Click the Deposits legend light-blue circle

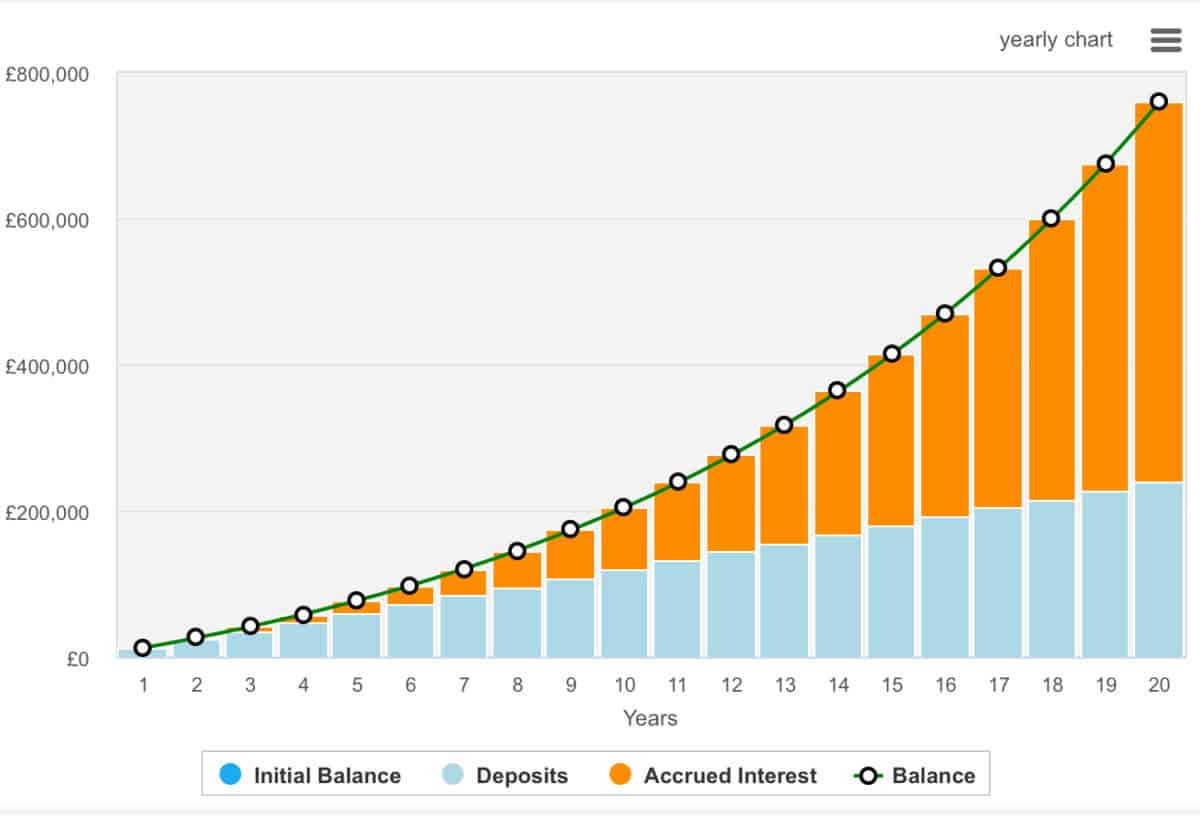click(x=452, y=775)
